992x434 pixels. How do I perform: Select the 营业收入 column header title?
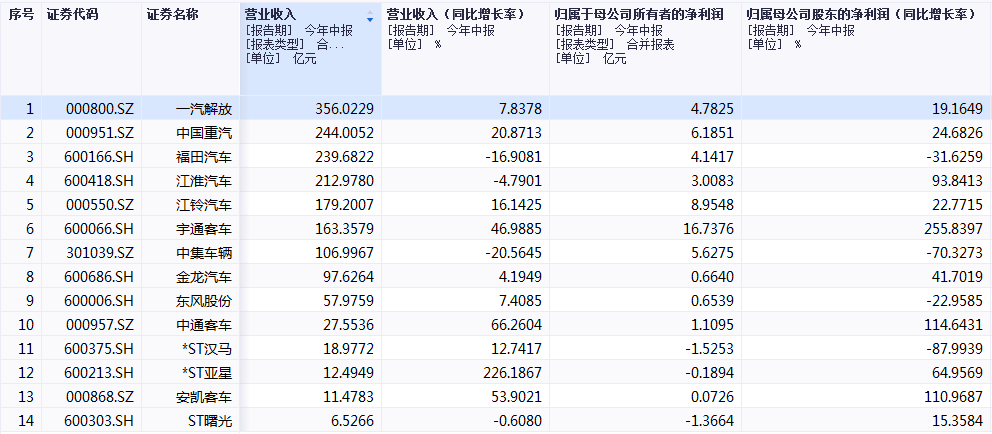pos(270,15)
